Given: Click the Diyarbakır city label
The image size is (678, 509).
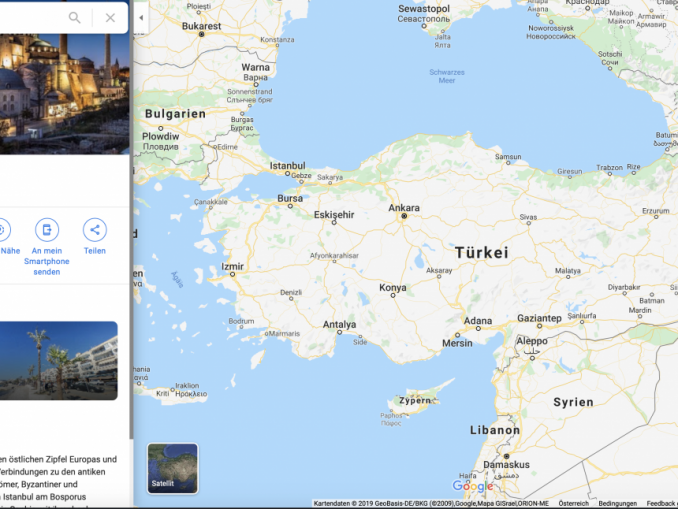Looking at the screenshot, I should [x=624, y=287].
